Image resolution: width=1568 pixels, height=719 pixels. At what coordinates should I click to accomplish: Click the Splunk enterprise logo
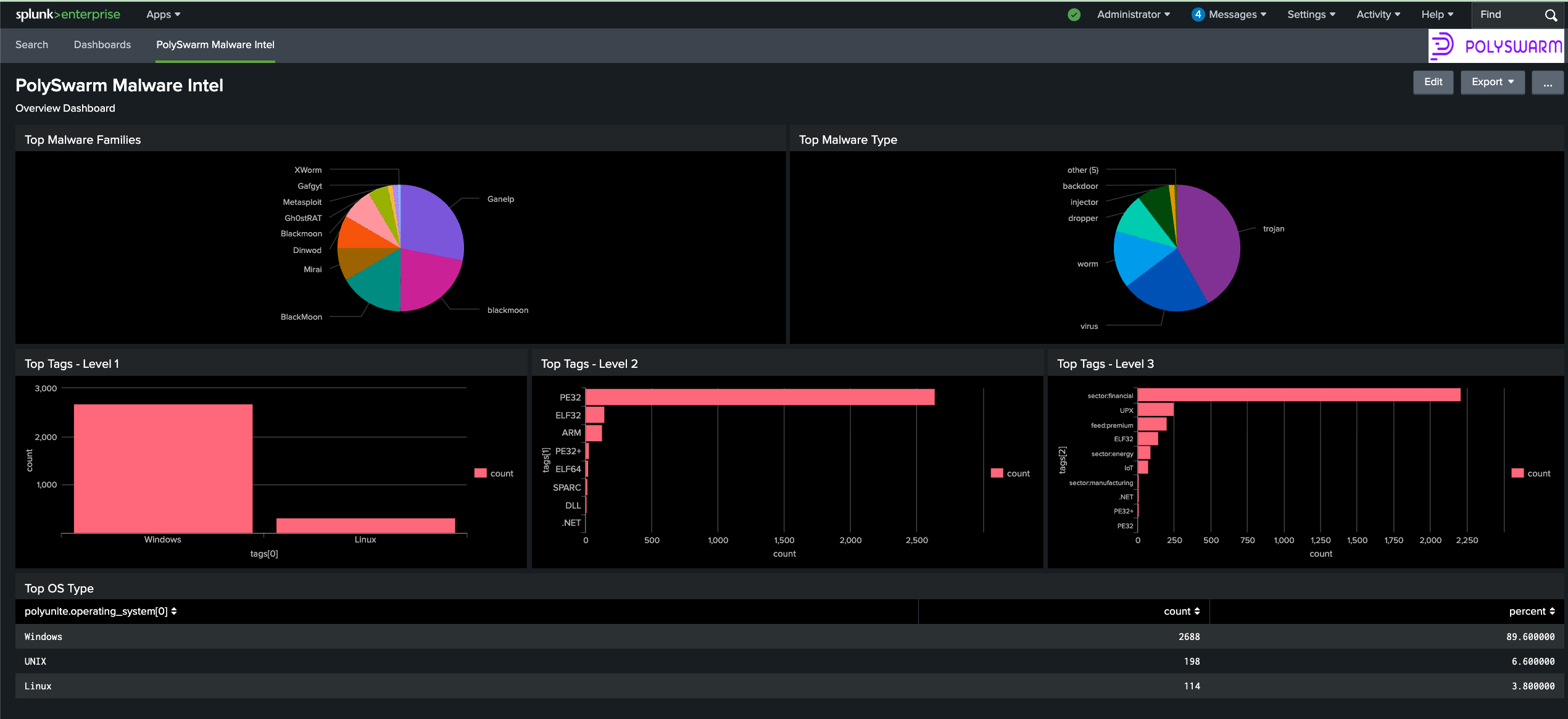[68, 14]
